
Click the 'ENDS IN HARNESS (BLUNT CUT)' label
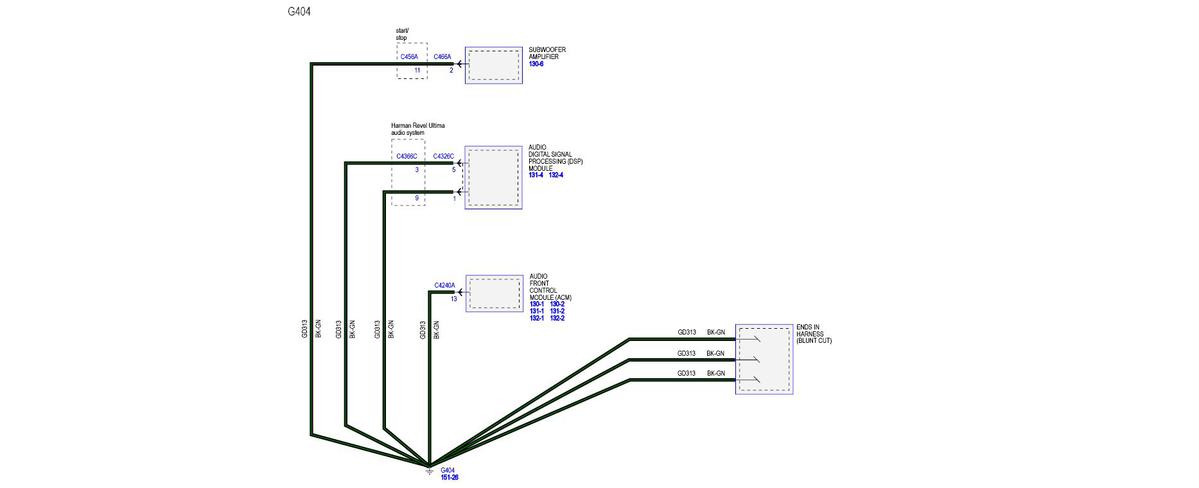point(814,334)
